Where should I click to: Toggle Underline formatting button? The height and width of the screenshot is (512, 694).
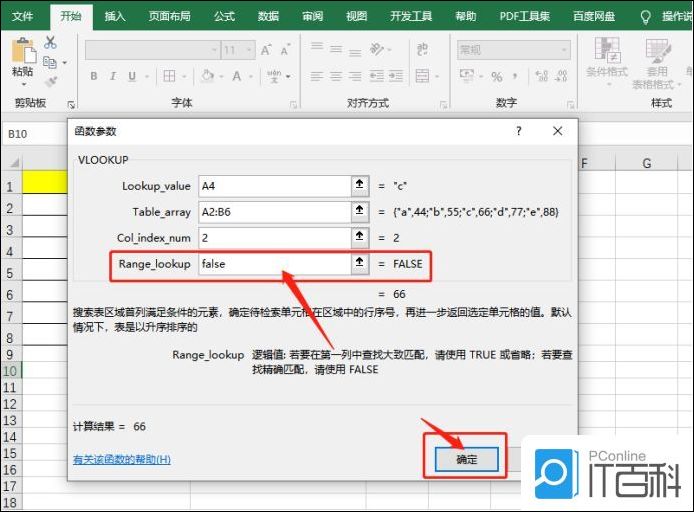coord(132,76)
